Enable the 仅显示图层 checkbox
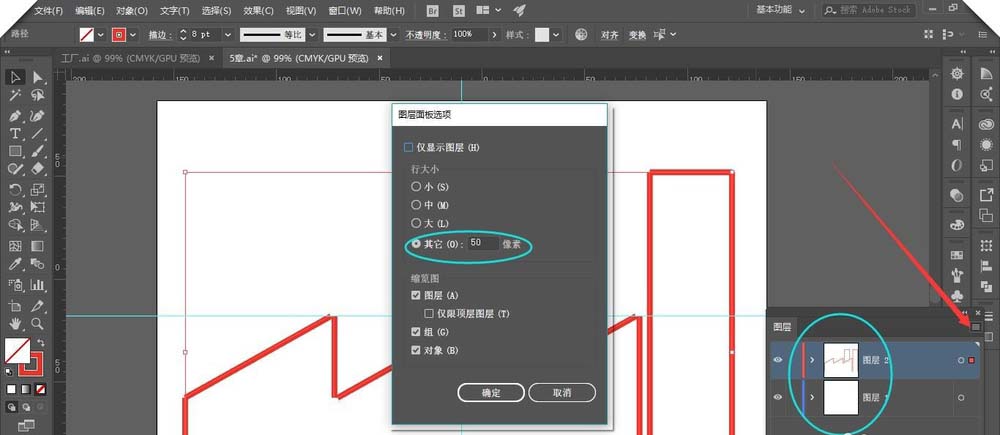The image size is (1000, 435). pos(409,148)
